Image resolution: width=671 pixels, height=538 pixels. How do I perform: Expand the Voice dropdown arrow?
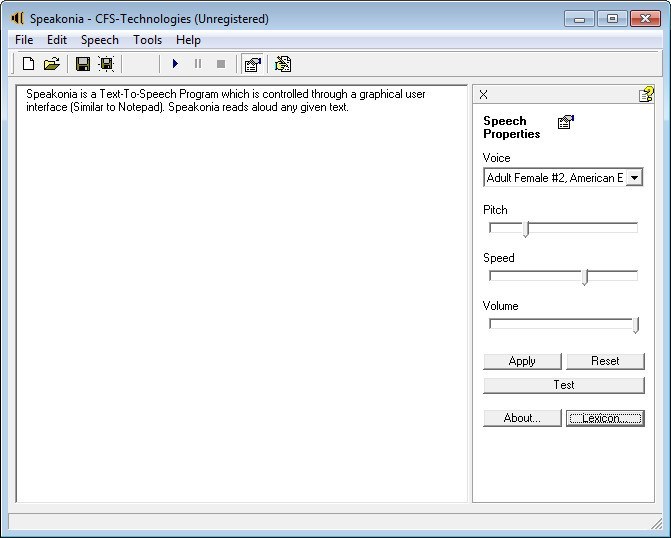(634, 178)
